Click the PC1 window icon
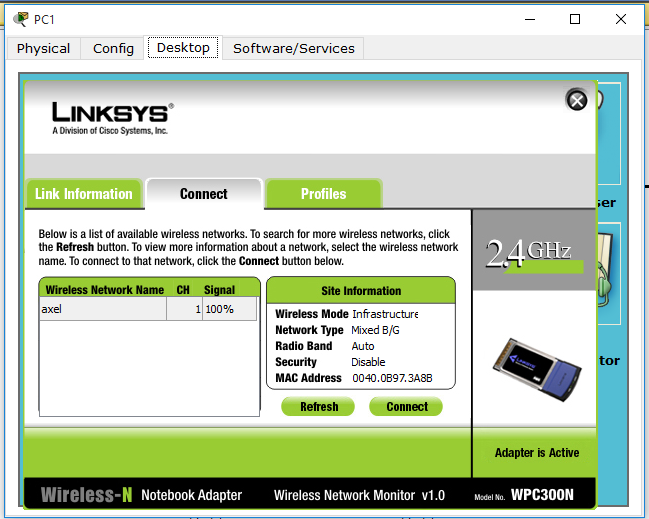Image resolution: width=649 pixels, height=519 pixels. point(20,19)
